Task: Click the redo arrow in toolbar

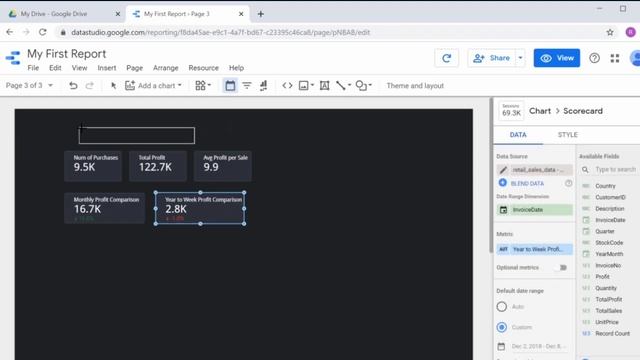Action: pos(89,85)
